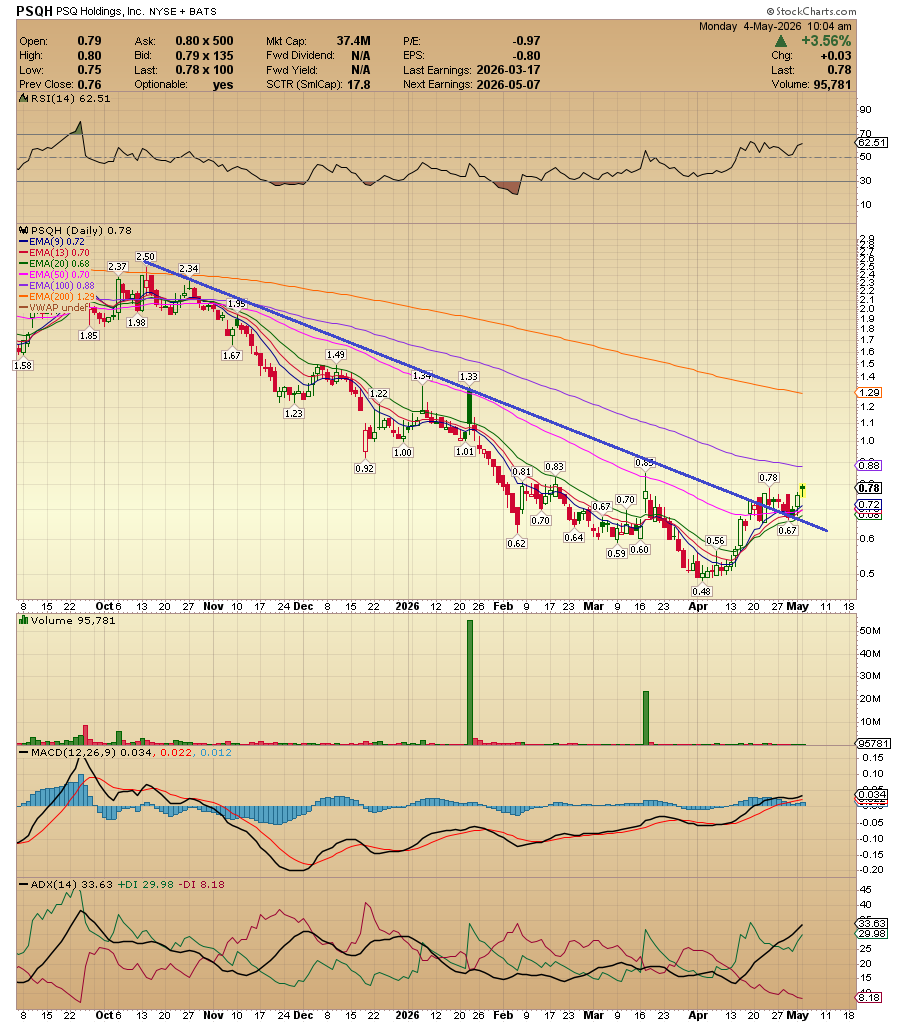This screenshot has width=900, height=1023.
Task: Click the Chg value '+0.03'
Action: tap(835, 55)
